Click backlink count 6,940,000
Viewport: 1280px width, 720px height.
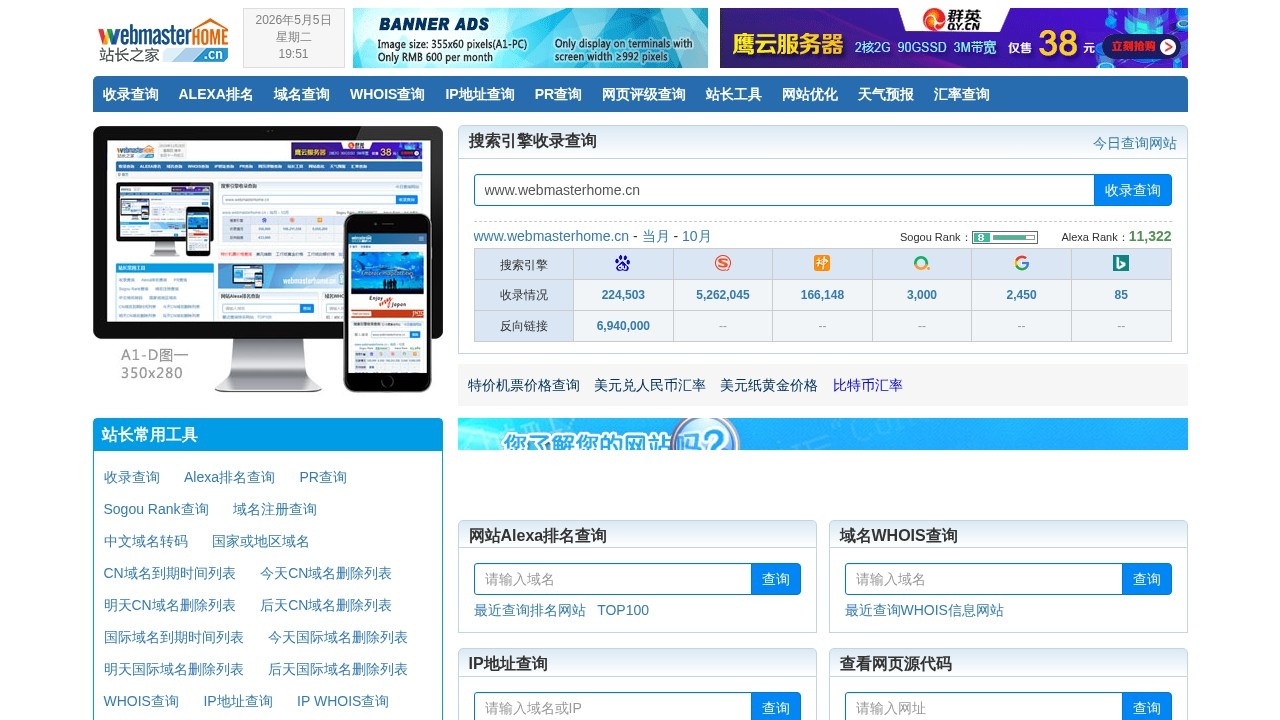click(623, 326)
